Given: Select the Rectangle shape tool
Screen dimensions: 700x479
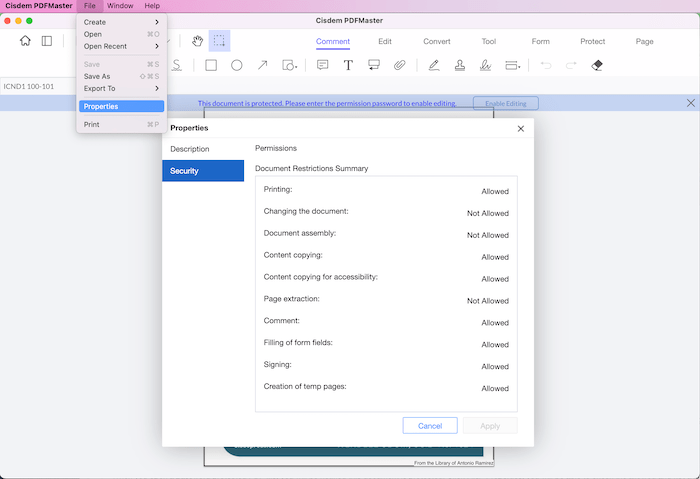Looking at the screenshot, I should pos(211,65).
